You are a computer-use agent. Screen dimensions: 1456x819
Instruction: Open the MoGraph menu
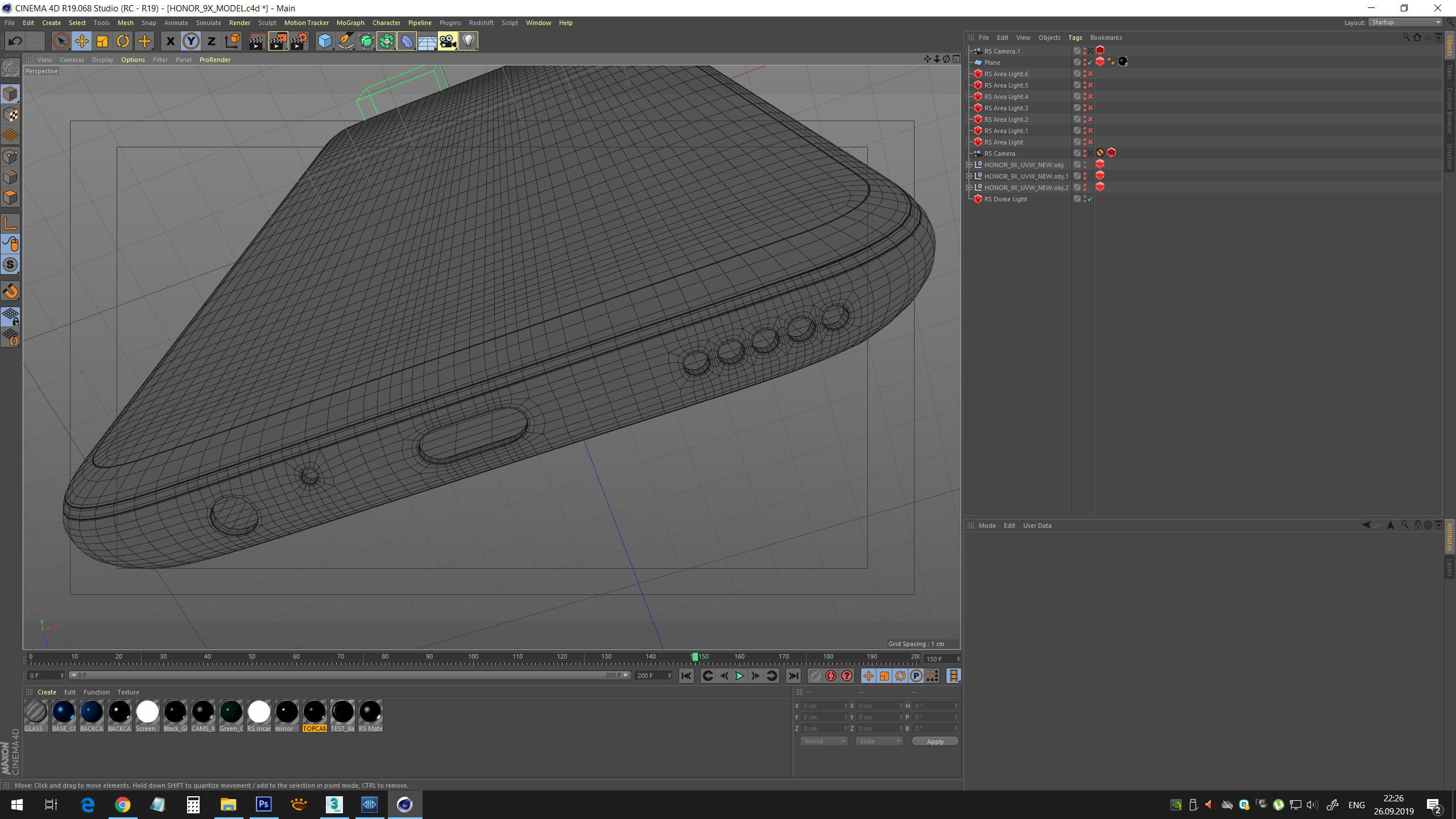350,23
